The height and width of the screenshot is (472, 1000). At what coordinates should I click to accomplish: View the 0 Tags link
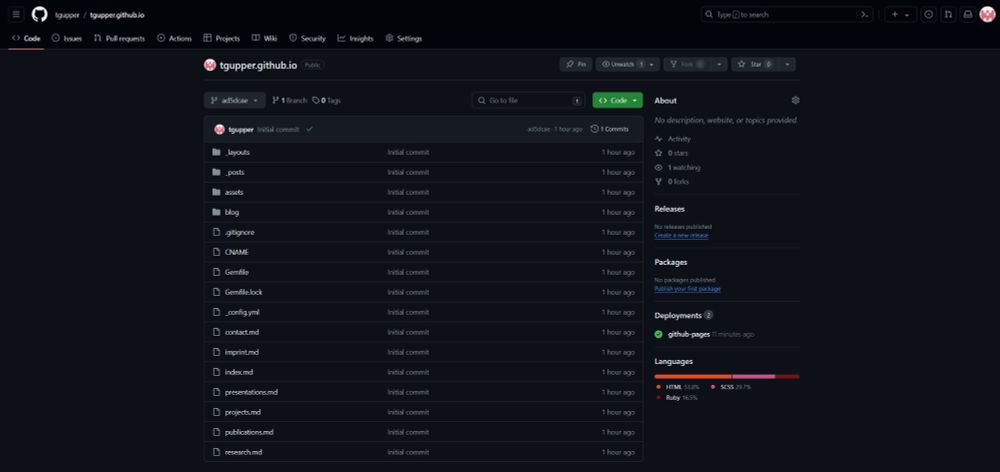click(x=327, y=101)
